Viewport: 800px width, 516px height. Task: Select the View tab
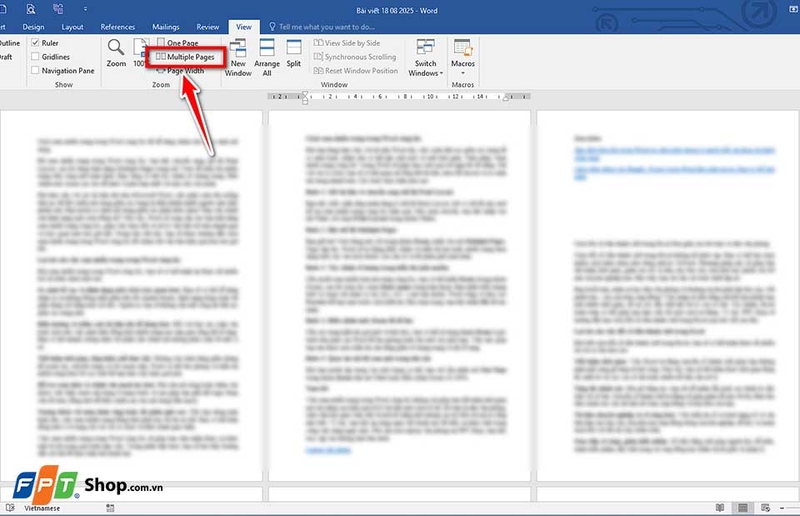243,27
